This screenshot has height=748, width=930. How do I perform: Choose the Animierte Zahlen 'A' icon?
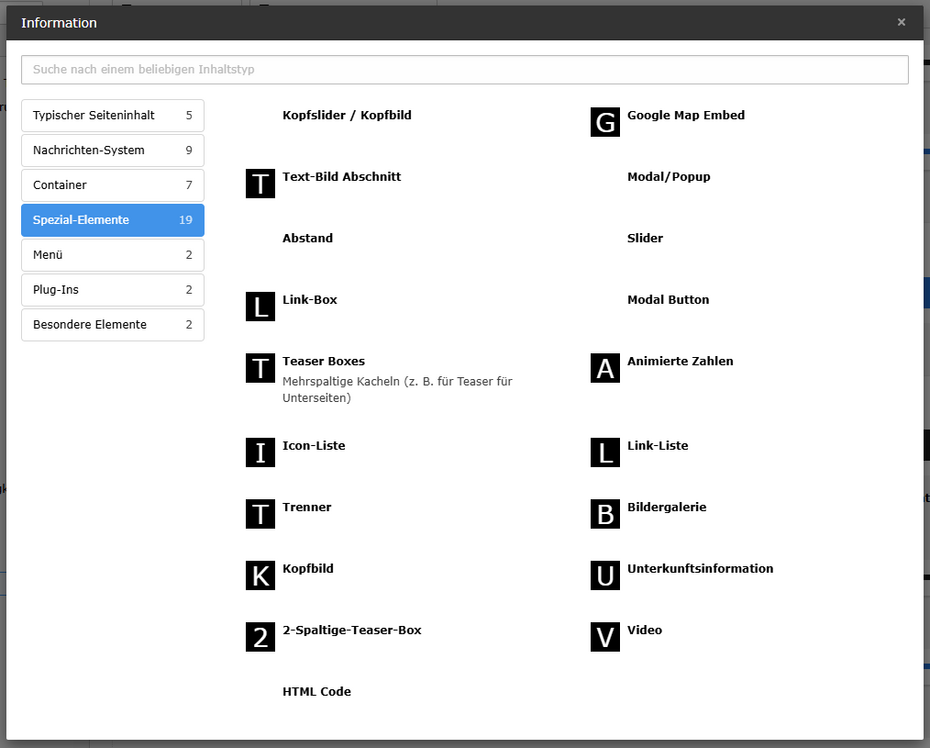click(605, 368)
